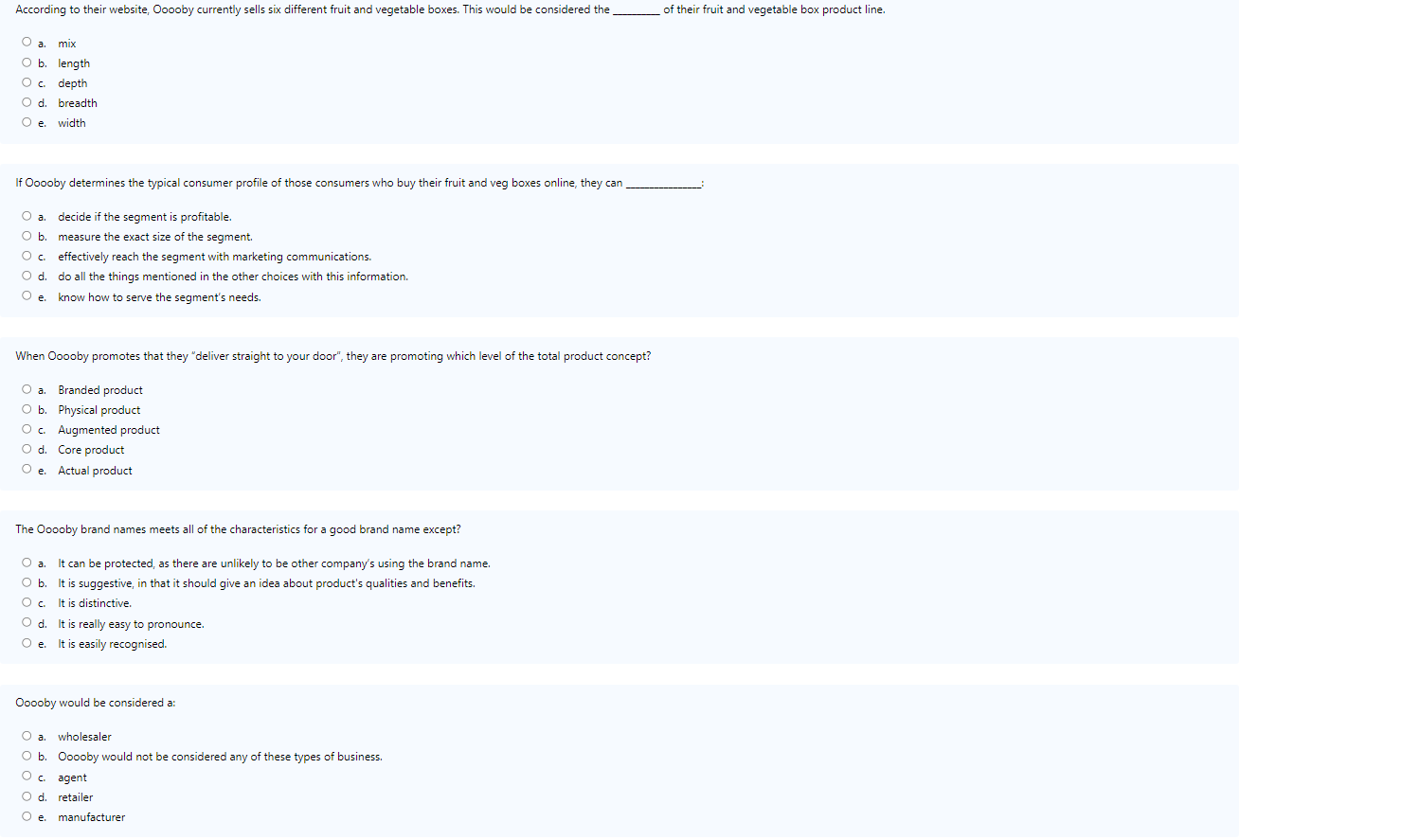Pick the 'Core product' radio button

27,448
